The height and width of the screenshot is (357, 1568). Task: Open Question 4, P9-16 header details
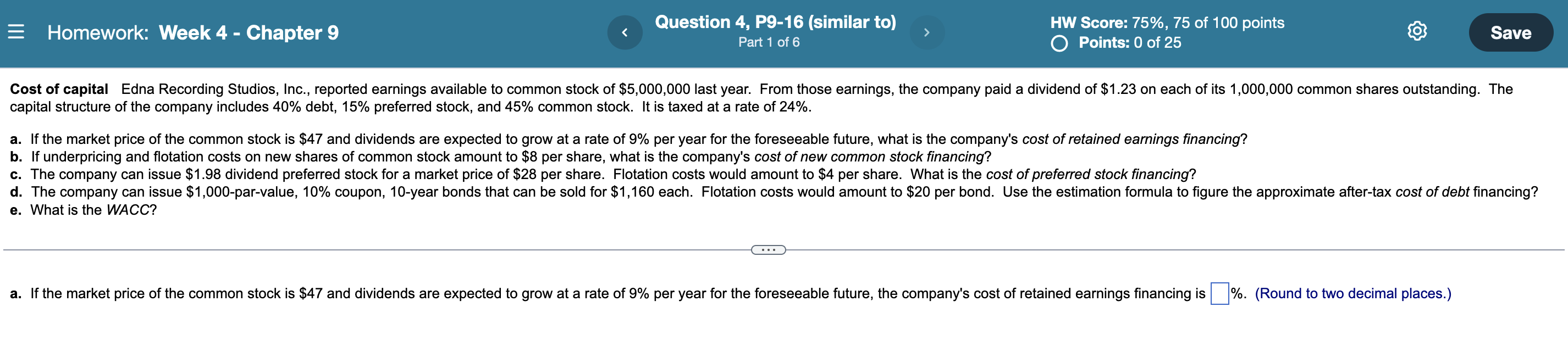pyautogui.click(x=774, y=23)
